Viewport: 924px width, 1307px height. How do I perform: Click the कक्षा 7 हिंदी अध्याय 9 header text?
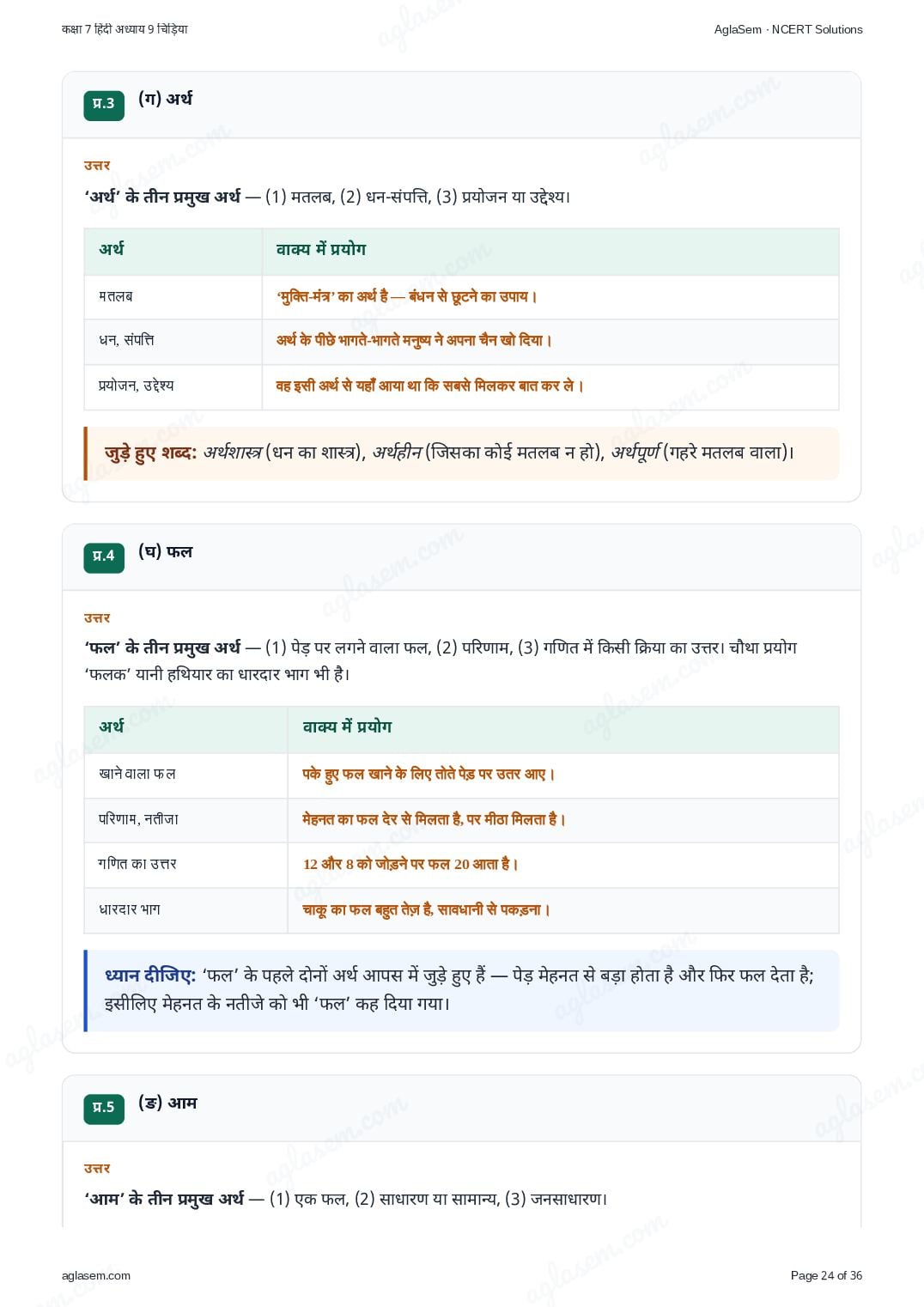(x=125, y=29)
